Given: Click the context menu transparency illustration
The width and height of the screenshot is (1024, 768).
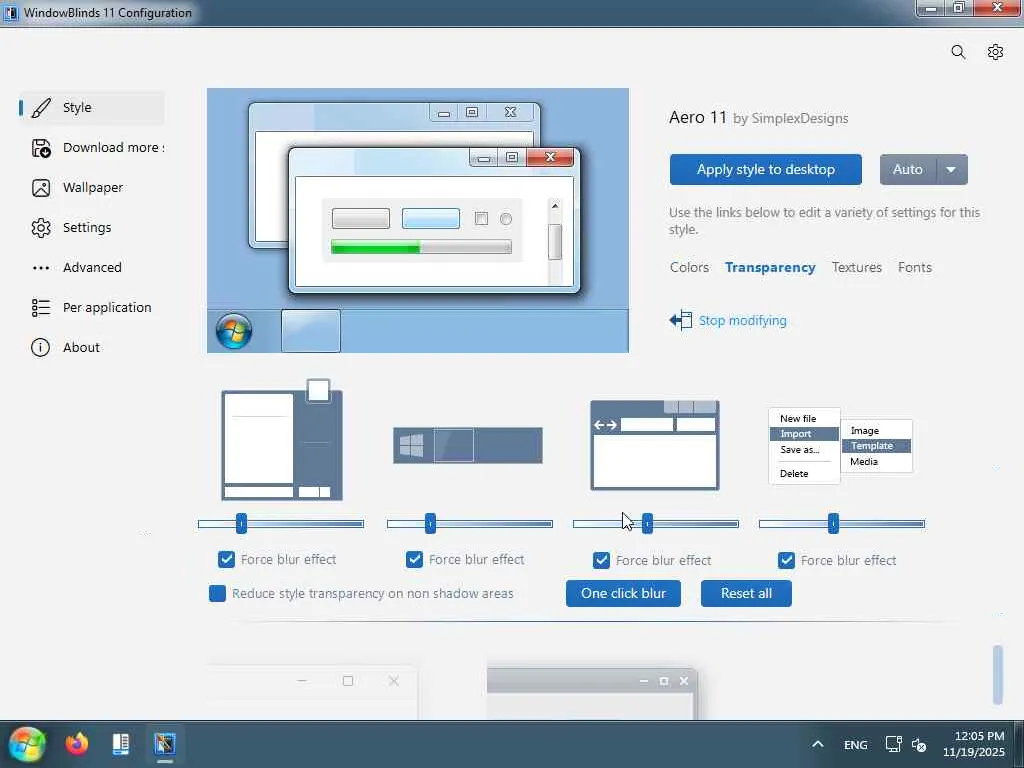Looking at the screenshot, I should [x=840, y=447].
